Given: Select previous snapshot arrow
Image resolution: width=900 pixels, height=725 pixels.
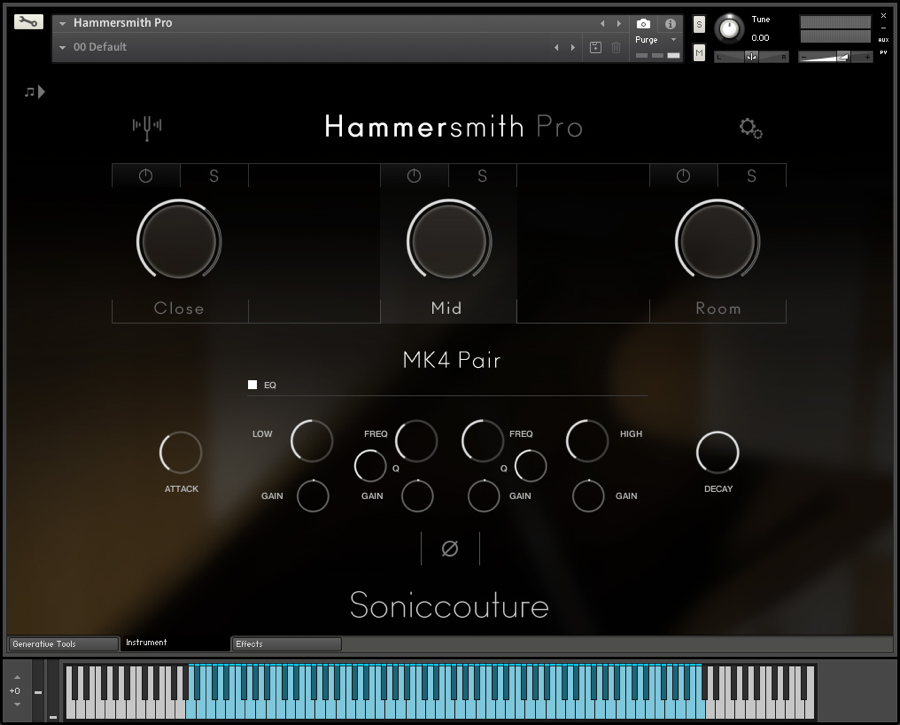Looking at the screenshot, I should 556,48.
